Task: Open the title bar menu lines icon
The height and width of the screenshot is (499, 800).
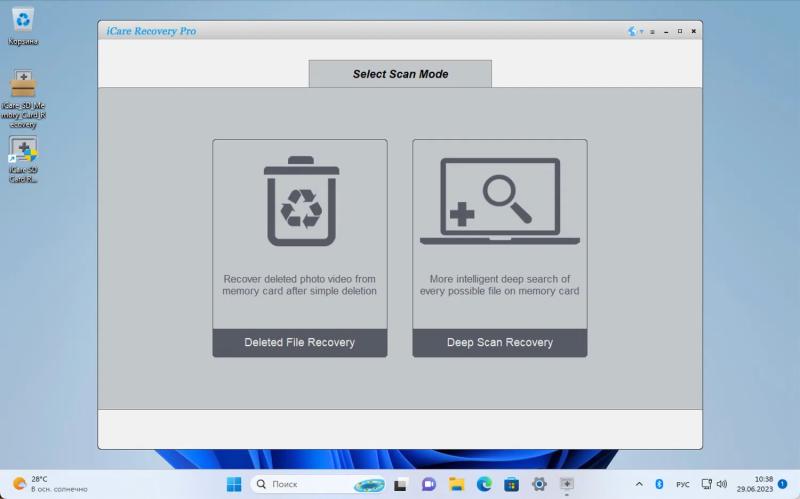Action: point(653,32)
